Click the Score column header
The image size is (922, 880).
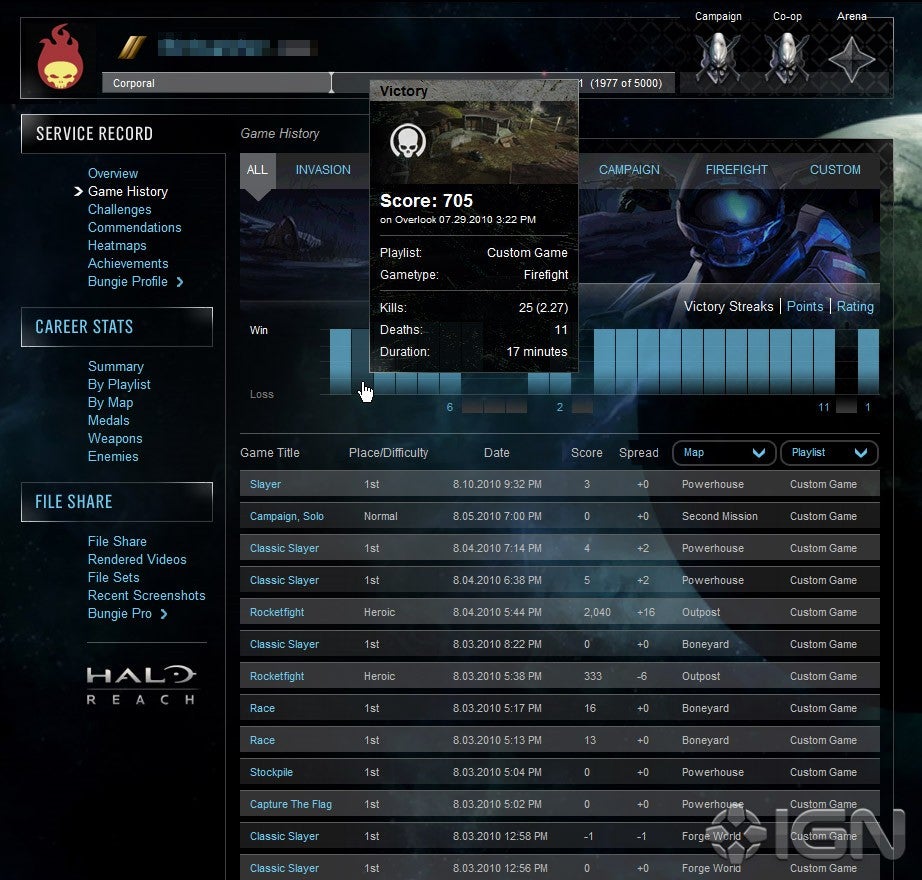click(586, 453)
